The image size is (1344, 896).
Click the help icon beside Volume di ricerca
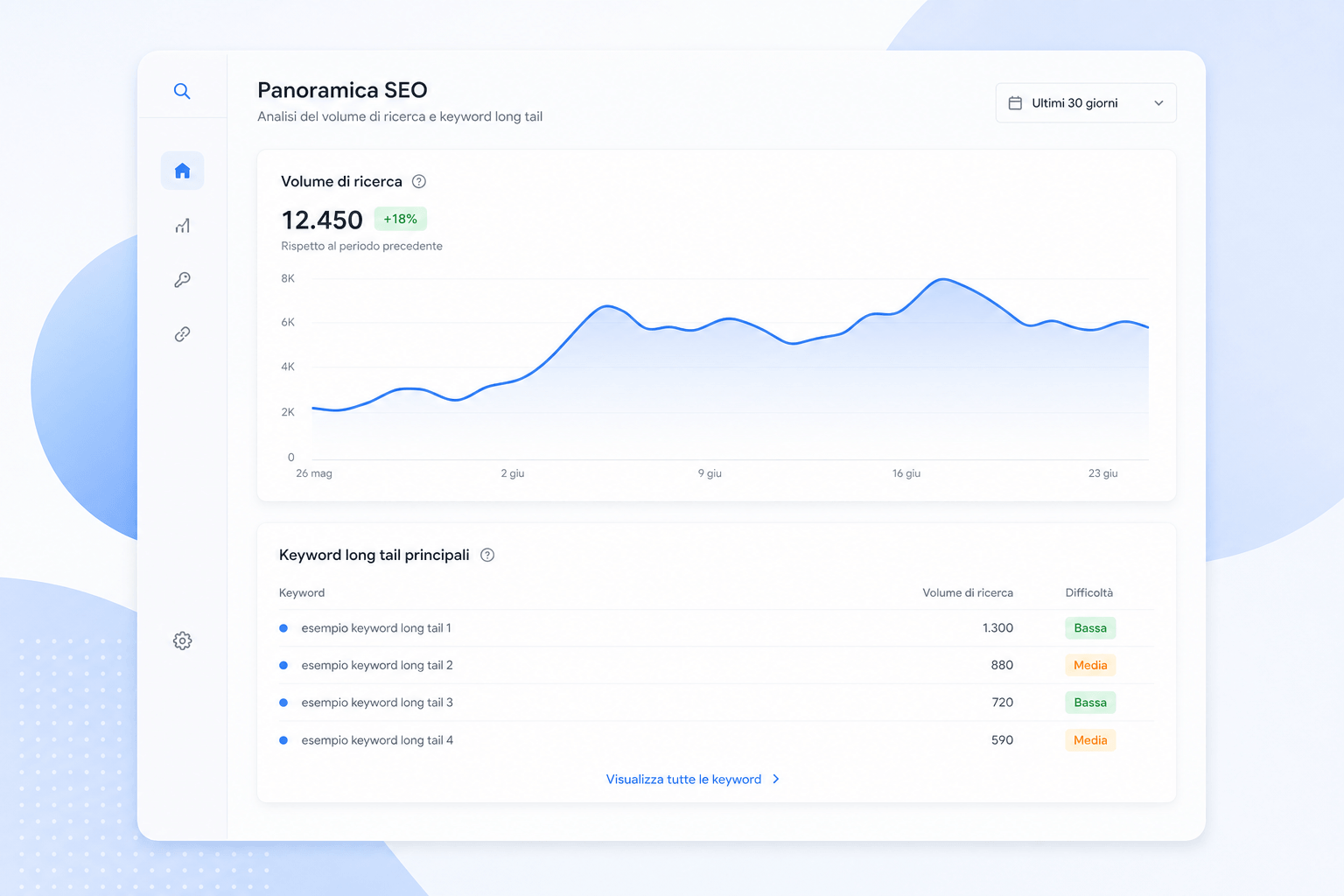point(419,182)
